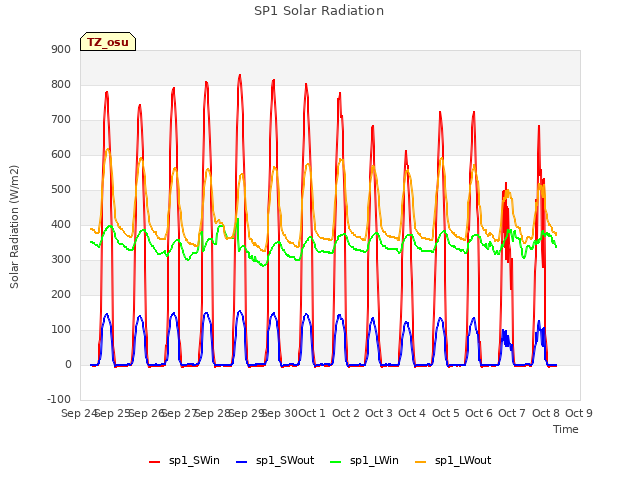This screenshot has width=640, height=480.
Task: Click the Oct 3 x-axis date label
Action: tap(379, 413)
